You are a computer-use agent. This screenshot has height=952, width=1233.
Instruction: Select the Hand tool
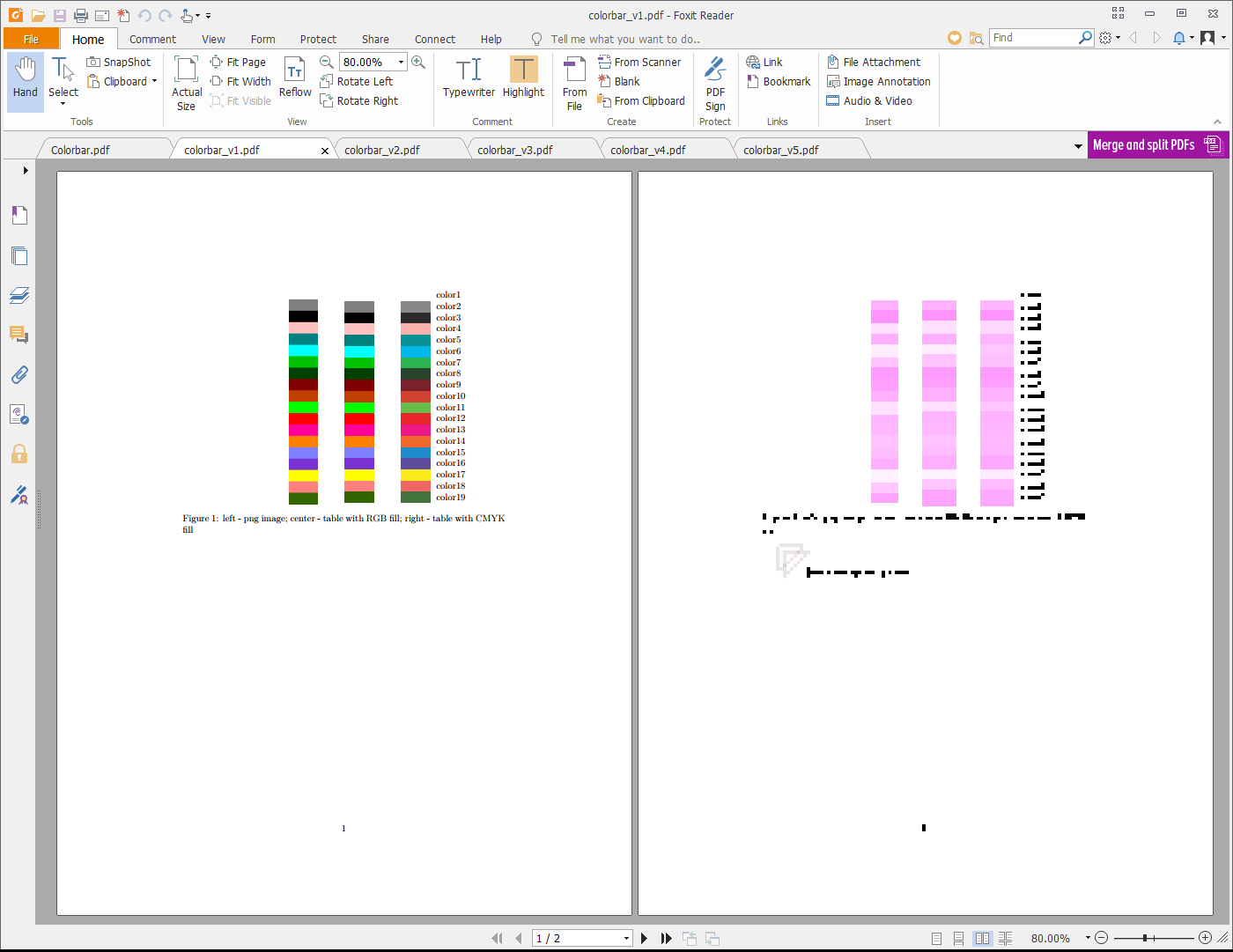(26, 78)
